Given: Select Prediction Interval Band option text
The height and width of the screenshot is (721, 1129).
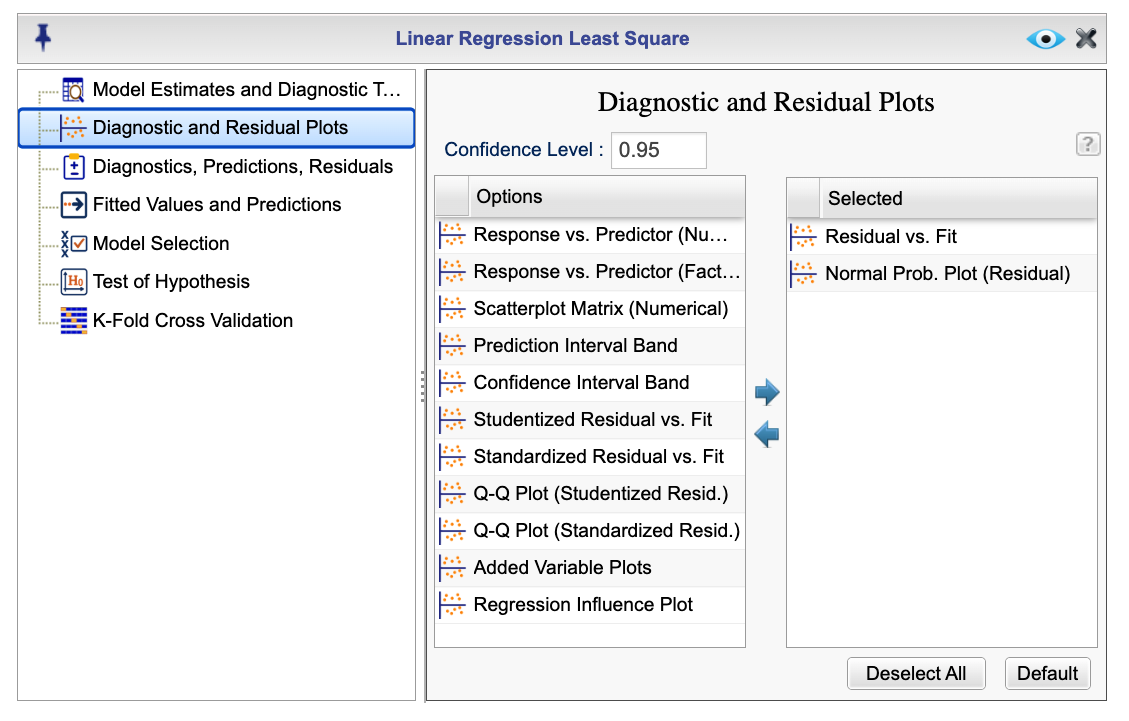Looking at the screenshot, I should tap(575, 346).
